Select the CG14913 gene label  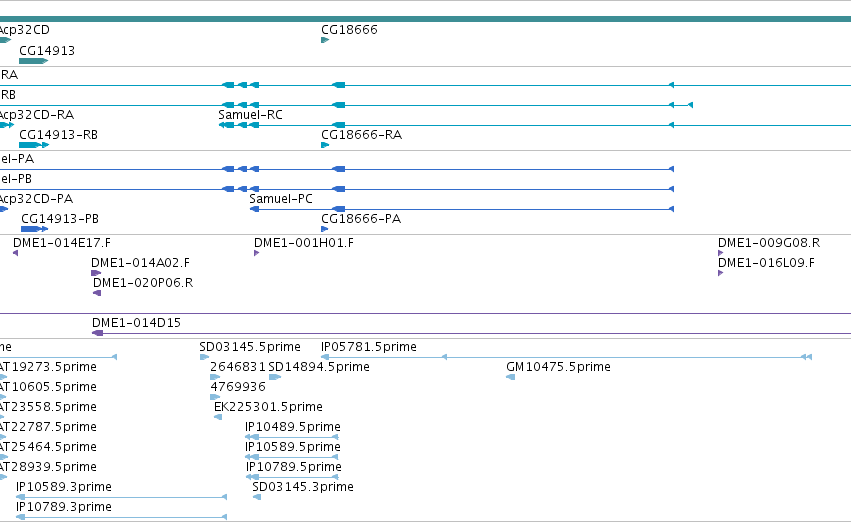tap(47, 51)
